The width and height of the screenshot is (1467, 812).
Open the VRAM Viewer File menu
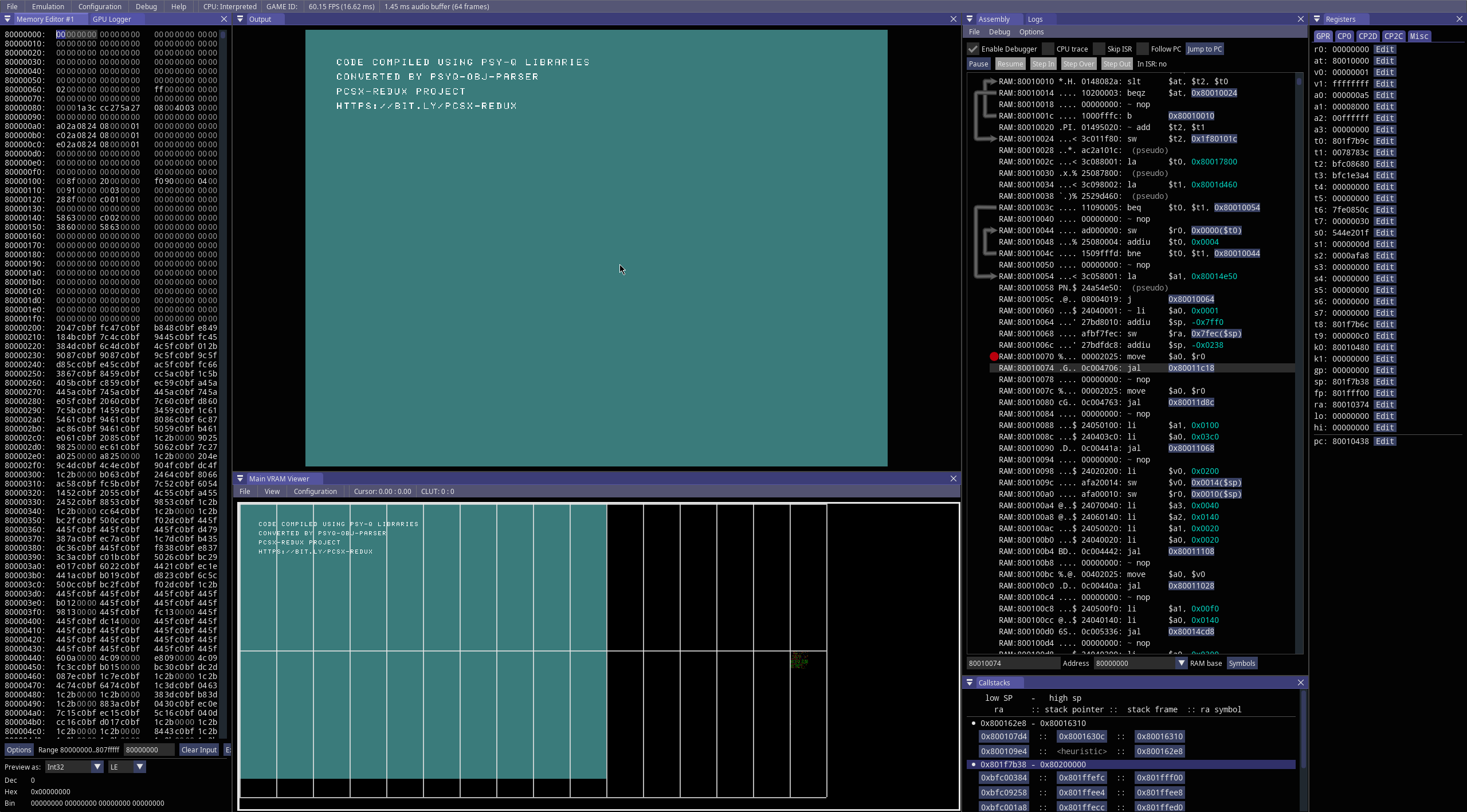coord(245,491)
